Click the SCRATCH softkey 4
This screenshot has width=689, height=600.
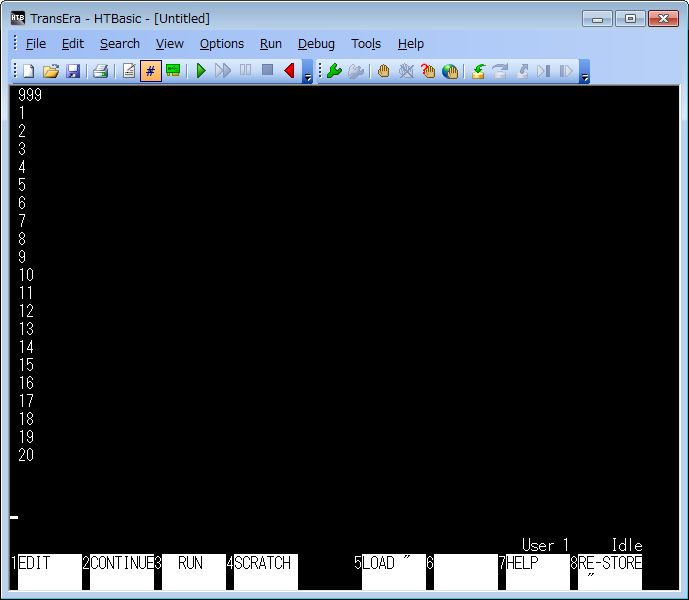click(x=266, y=571)
